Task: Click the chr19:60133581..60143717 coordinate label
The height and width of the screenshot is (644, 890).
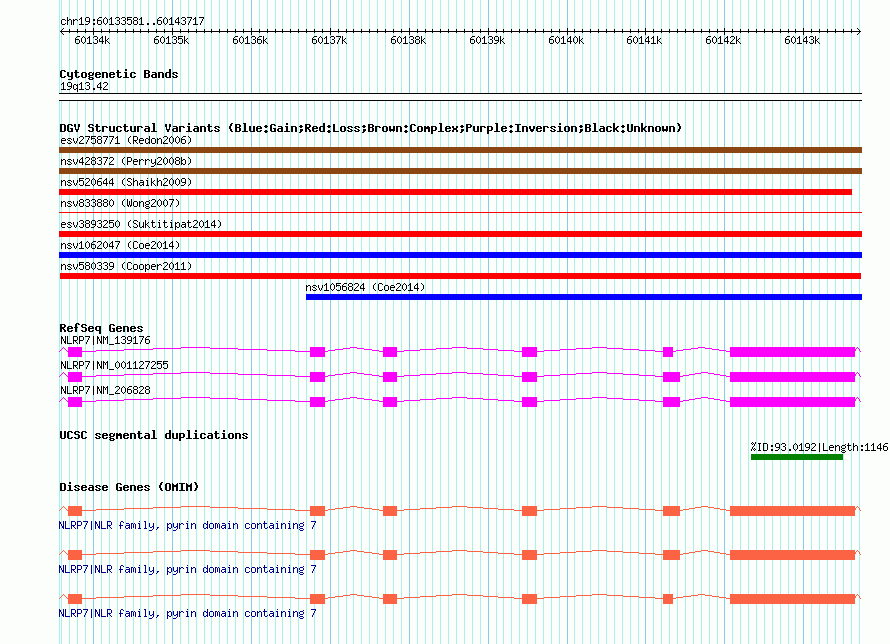Action: click(132, 21)
